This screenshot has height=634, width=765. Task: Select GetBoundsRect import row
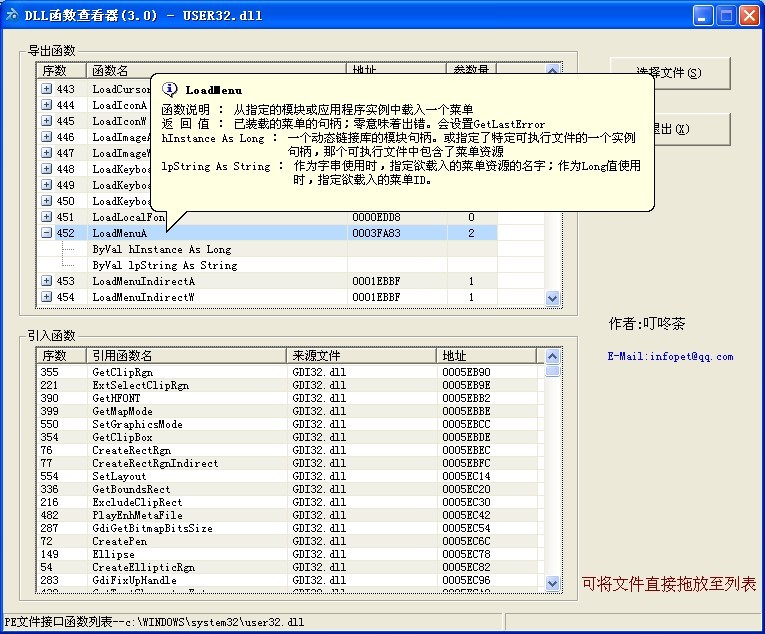[x=289, y=489]
